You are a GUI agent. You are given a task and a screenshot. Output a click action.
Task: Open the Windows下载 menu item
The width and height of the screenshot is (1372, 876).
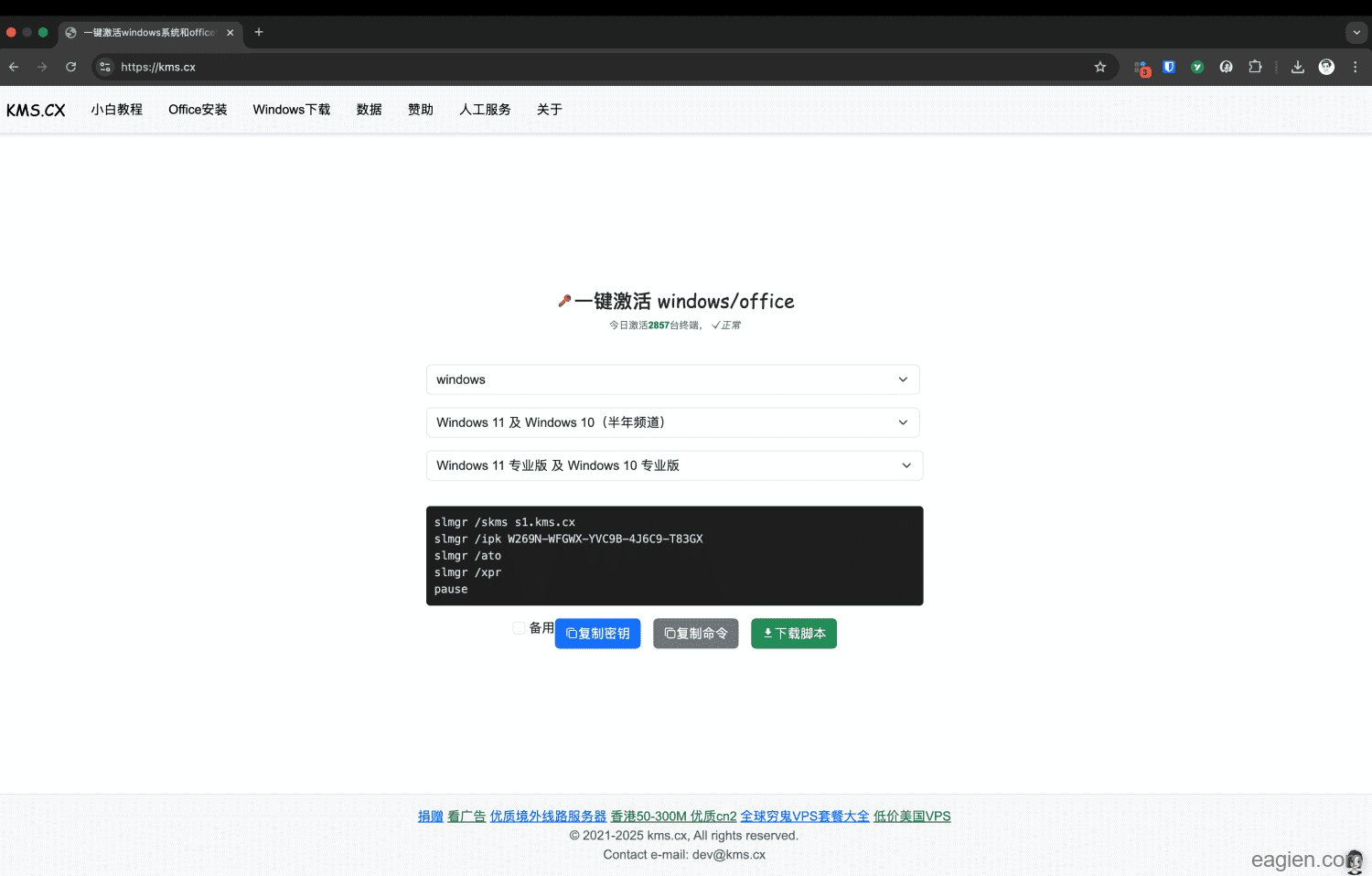pos(291,110)
